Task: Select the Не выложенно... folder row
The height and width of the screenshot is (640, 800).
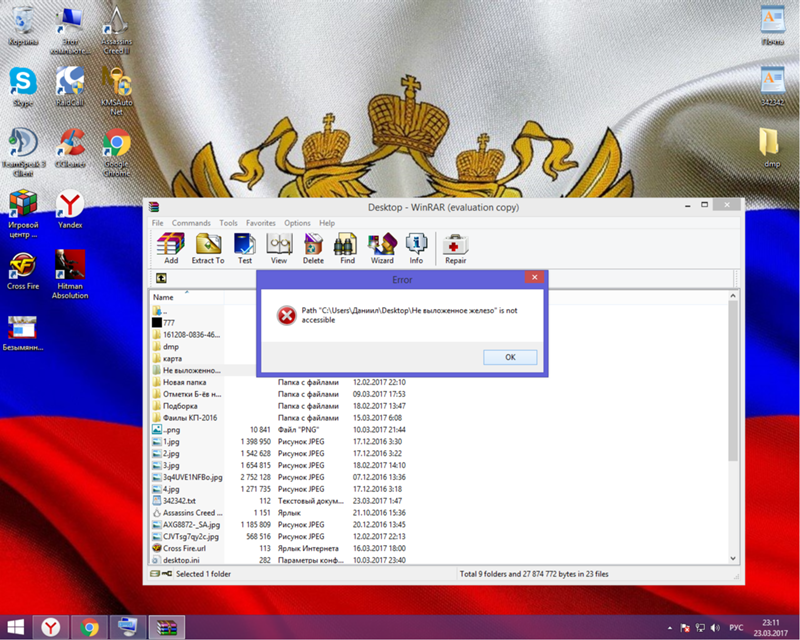Action: [x=187, y=370]
